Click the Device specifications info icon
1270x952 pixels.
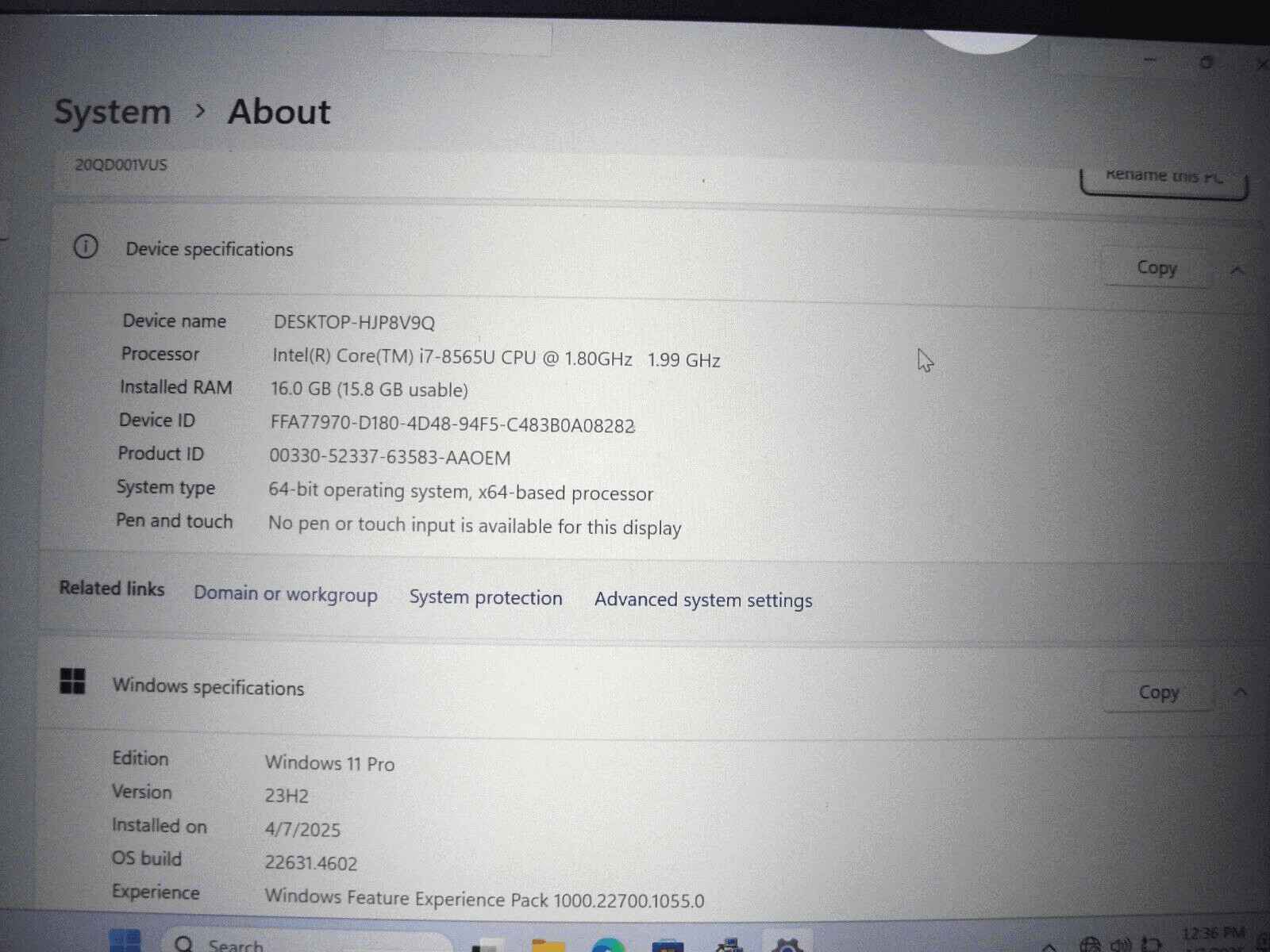tap(86, 247)
